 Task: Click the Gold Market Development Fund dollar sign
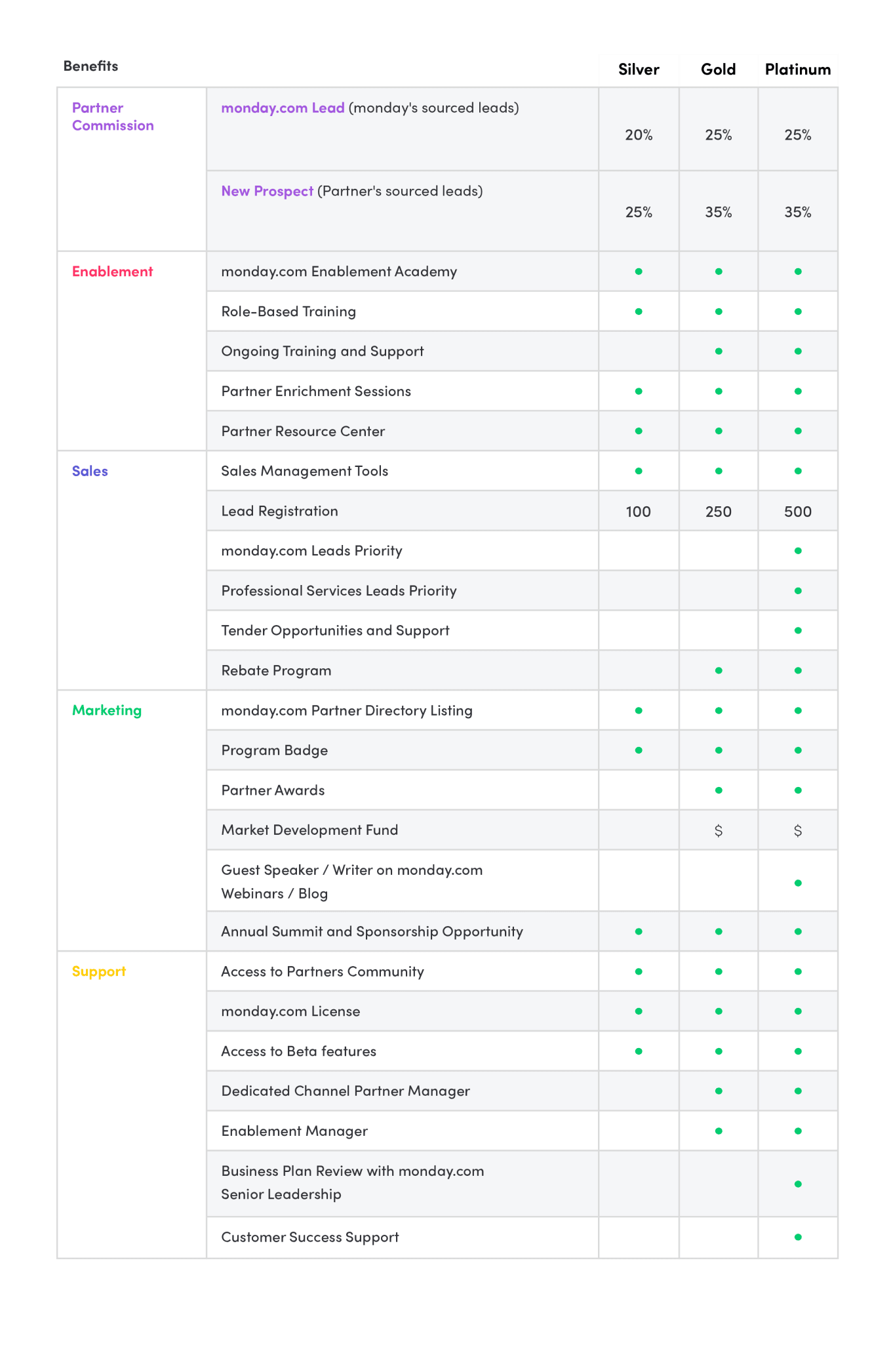719,831
